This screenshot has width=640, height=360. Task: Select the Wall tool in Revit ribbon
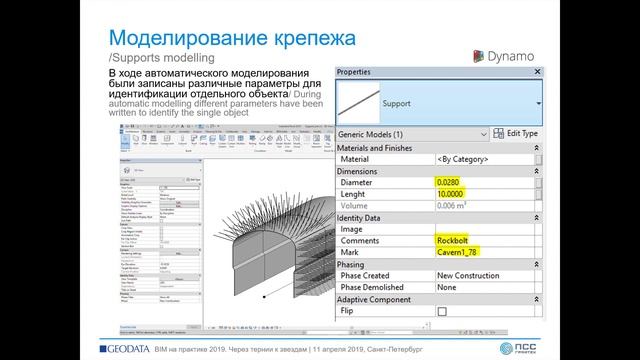pyautogui.click(x=136, y=140)
